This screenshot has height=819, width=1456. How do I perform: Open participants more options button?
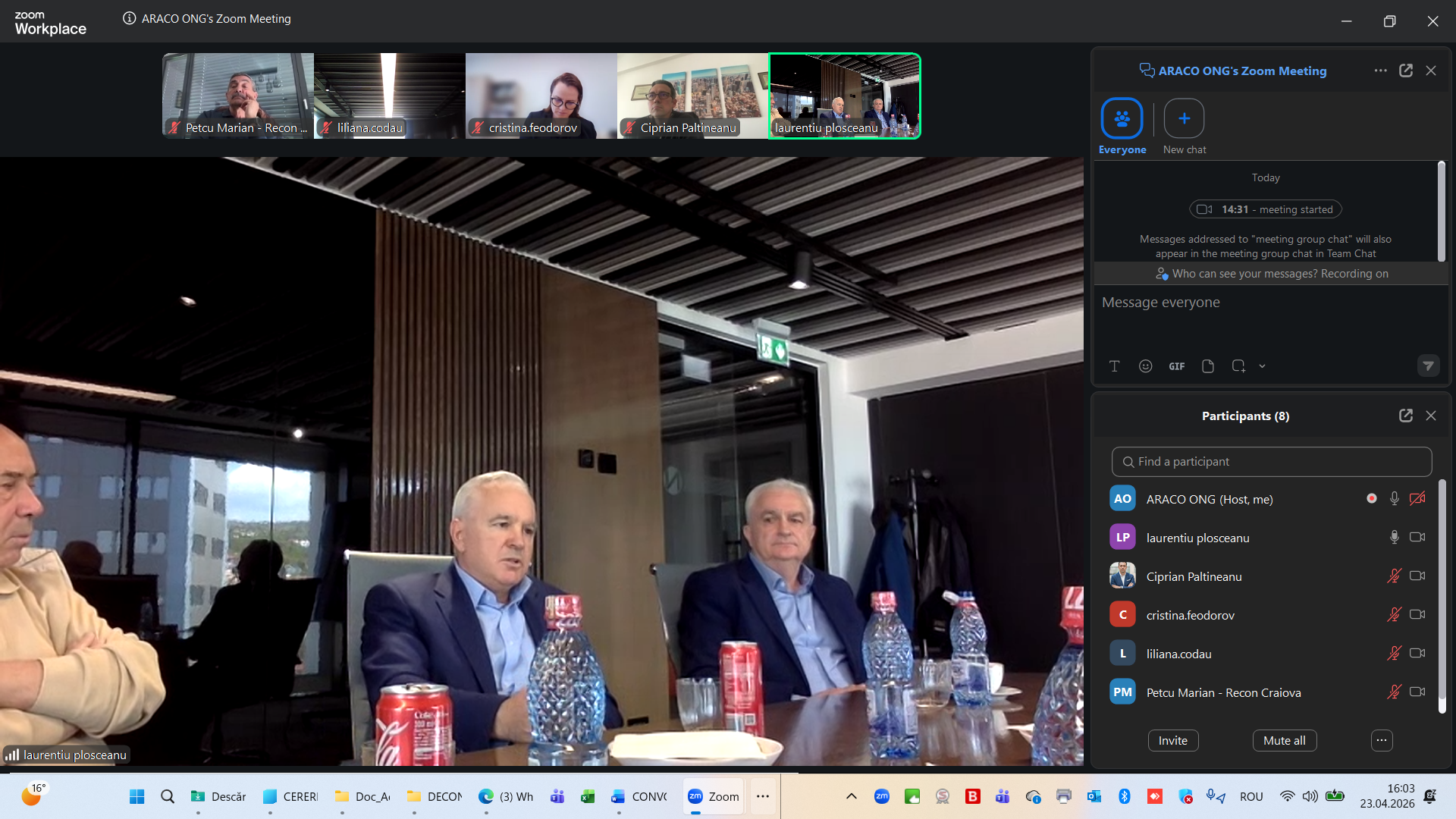pyautogui.click(x=1382, y=741)
